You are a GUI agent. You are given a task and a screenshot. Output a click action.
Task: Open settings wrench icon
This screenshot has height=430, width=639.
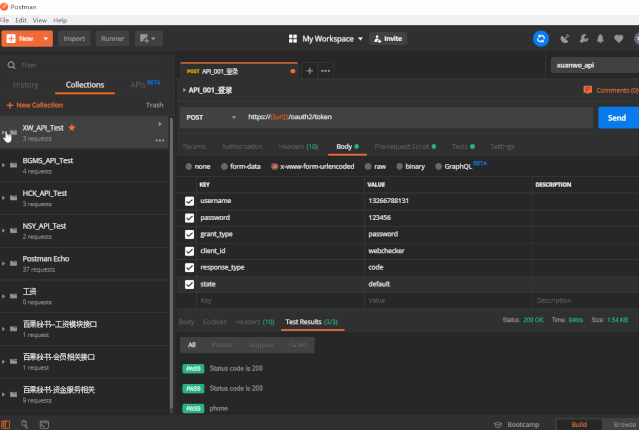coord(584,39)
